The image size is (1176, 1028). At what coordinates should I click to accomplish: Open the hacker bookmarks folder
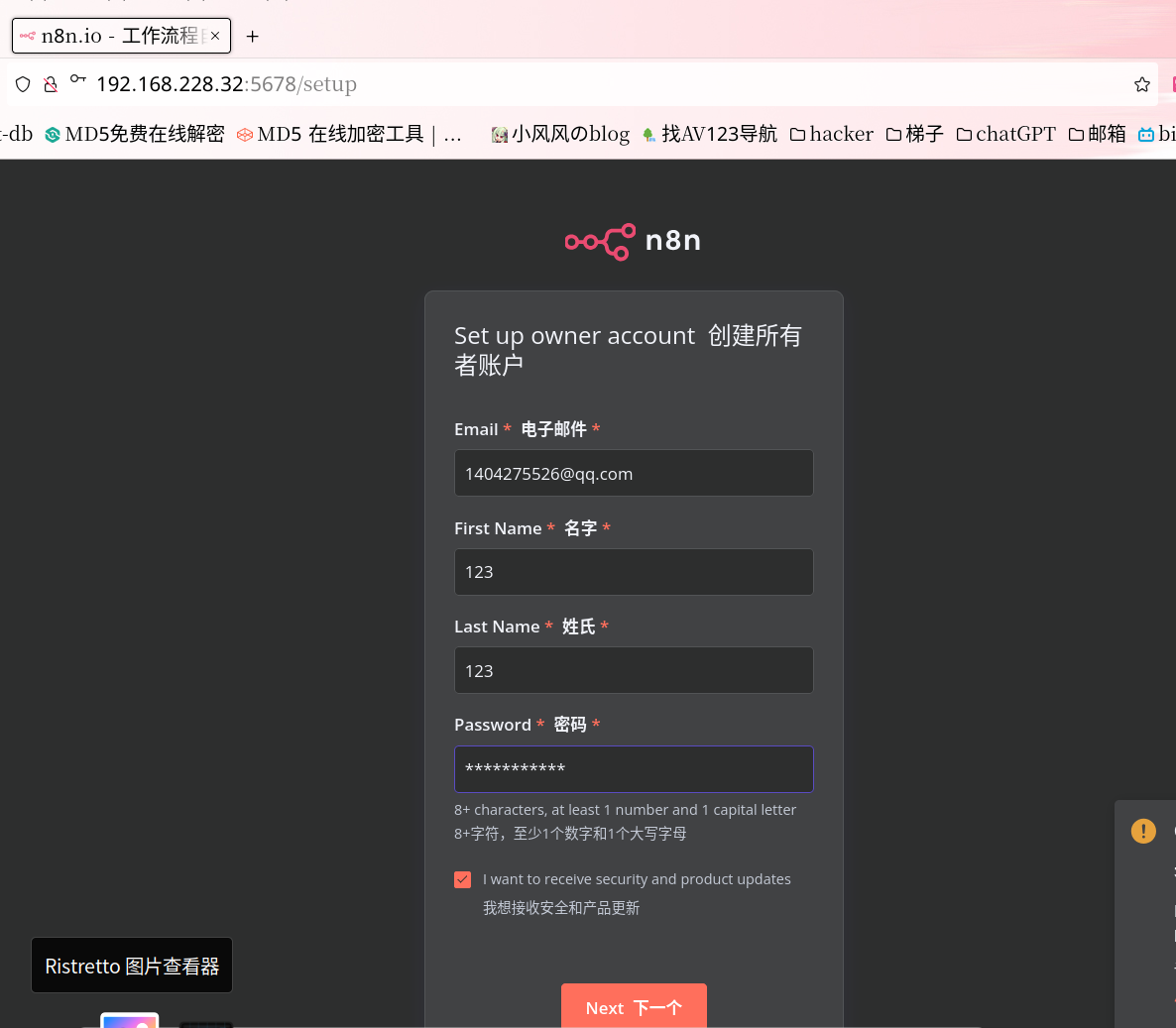click(832, 134)
